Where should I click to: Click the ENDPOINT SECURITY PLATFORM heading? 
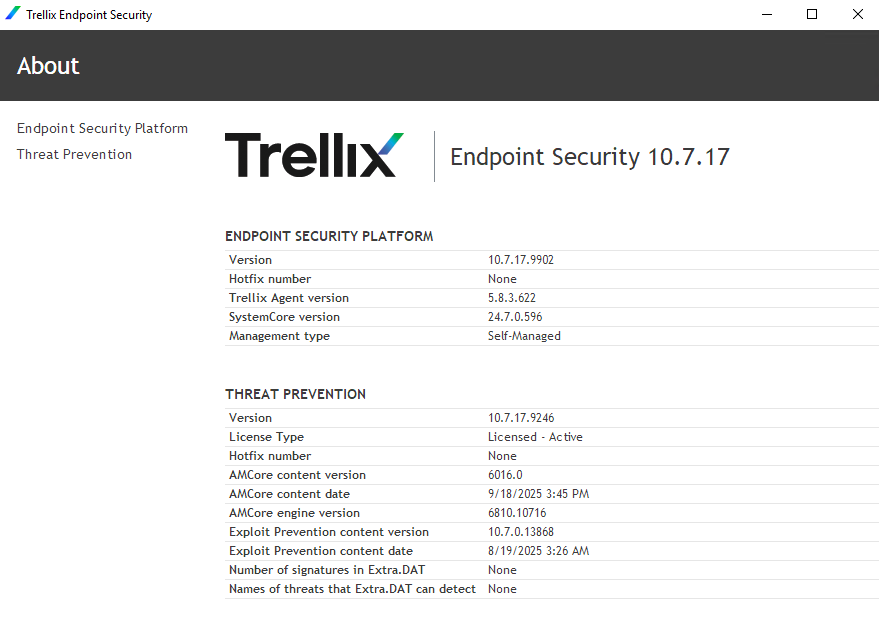[x=329, y=236]
